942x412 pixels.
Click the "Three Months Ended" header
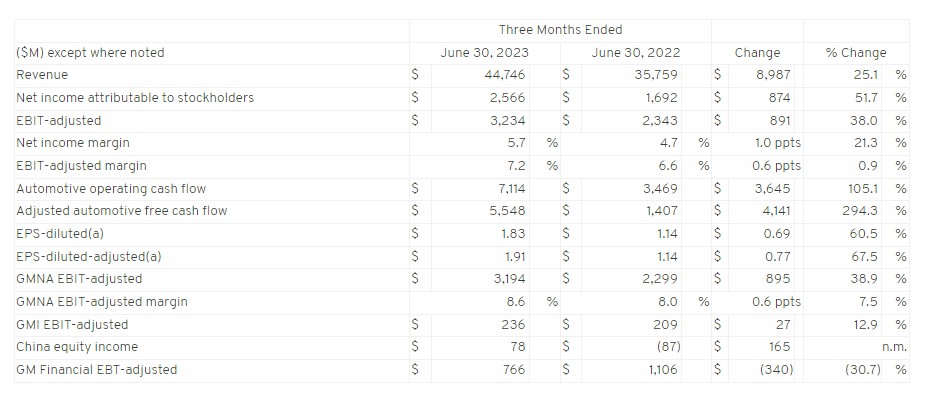560,30
